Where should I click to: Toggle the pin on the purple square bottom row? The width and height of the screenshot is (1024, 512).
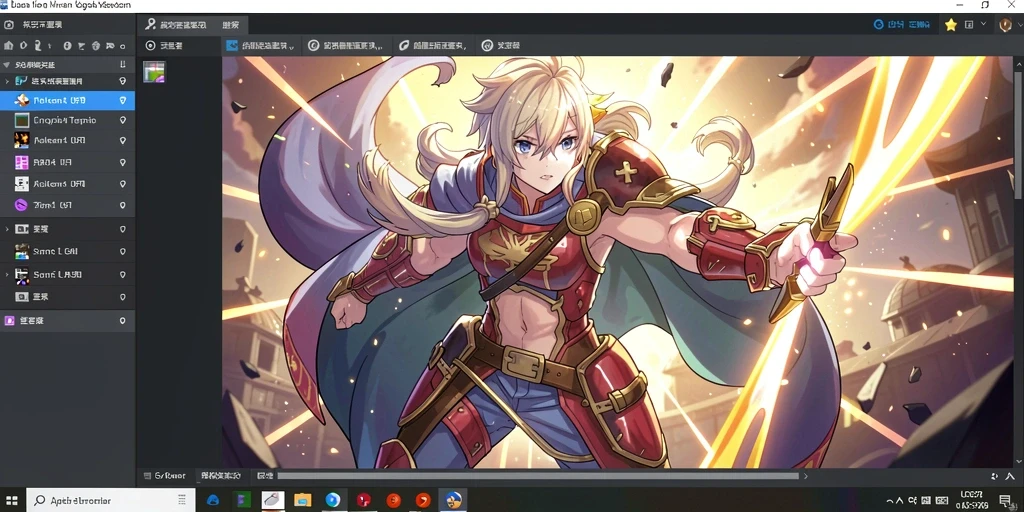[122, 321]
